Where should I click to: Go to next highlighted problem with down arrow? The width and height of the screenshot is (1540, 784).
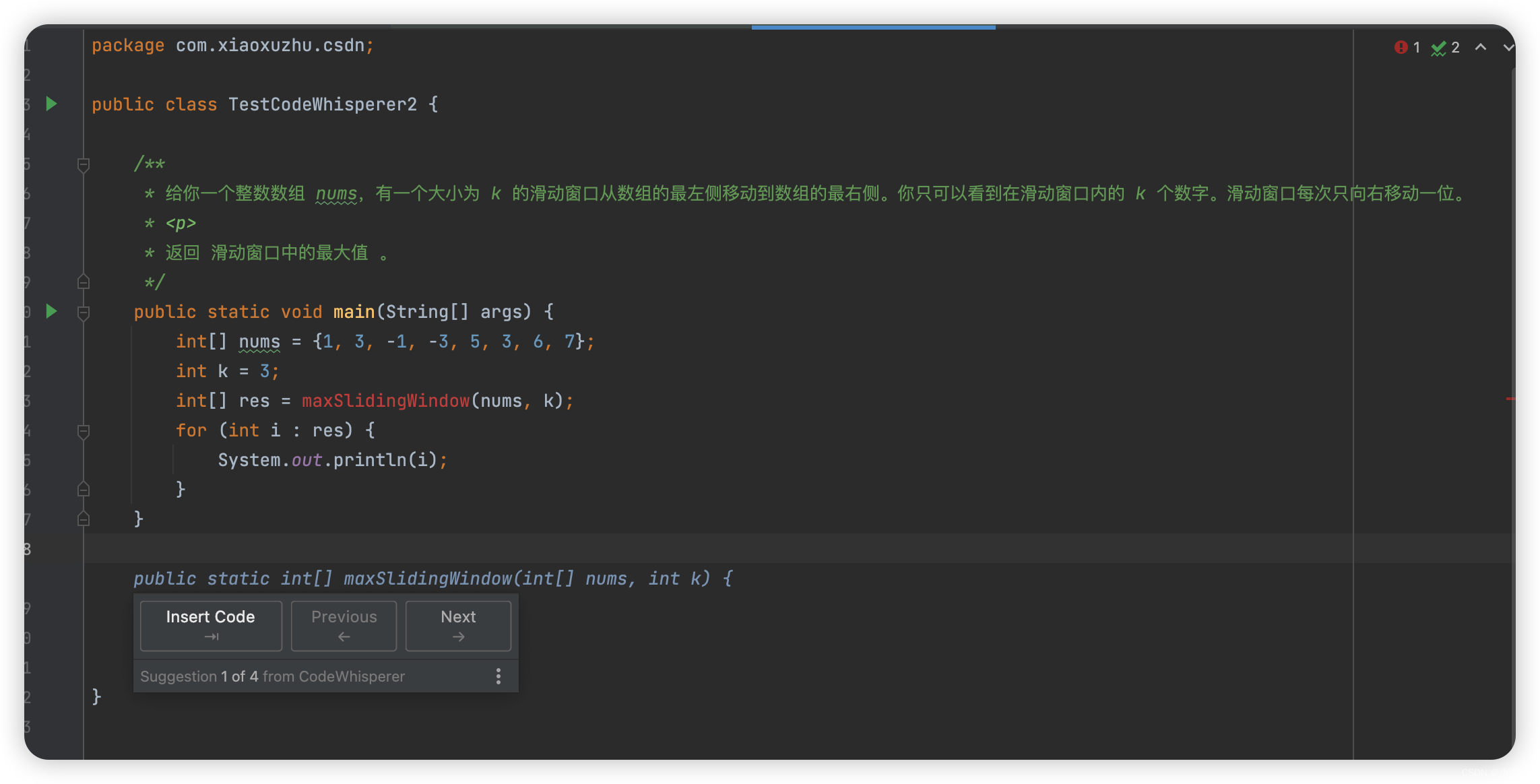[1508, 47]
